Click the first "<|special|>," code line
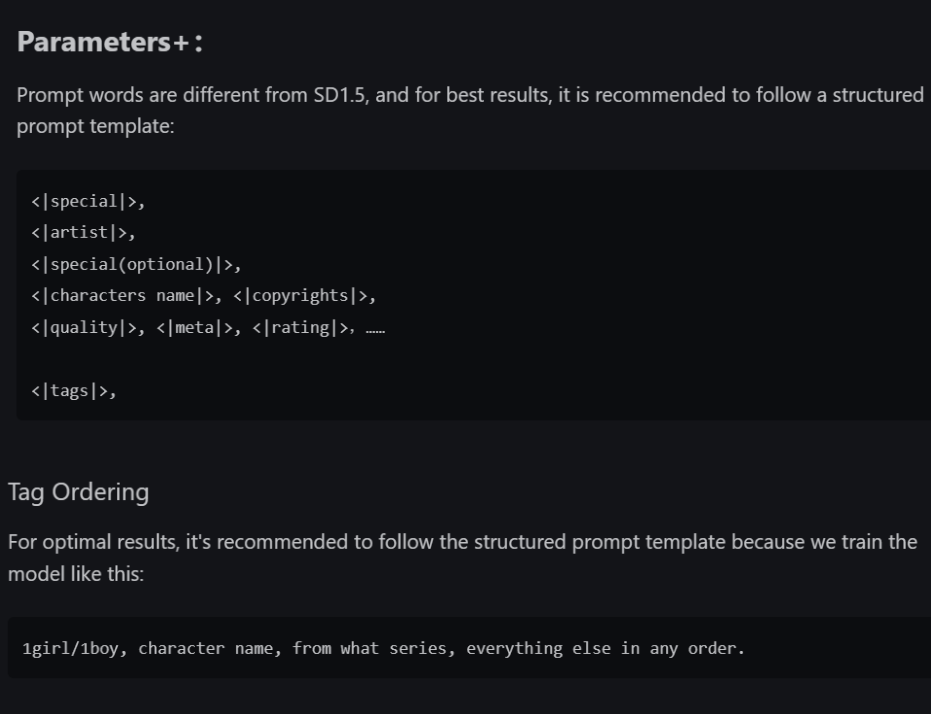Screen dimensions: 931x714 point(88,202)
